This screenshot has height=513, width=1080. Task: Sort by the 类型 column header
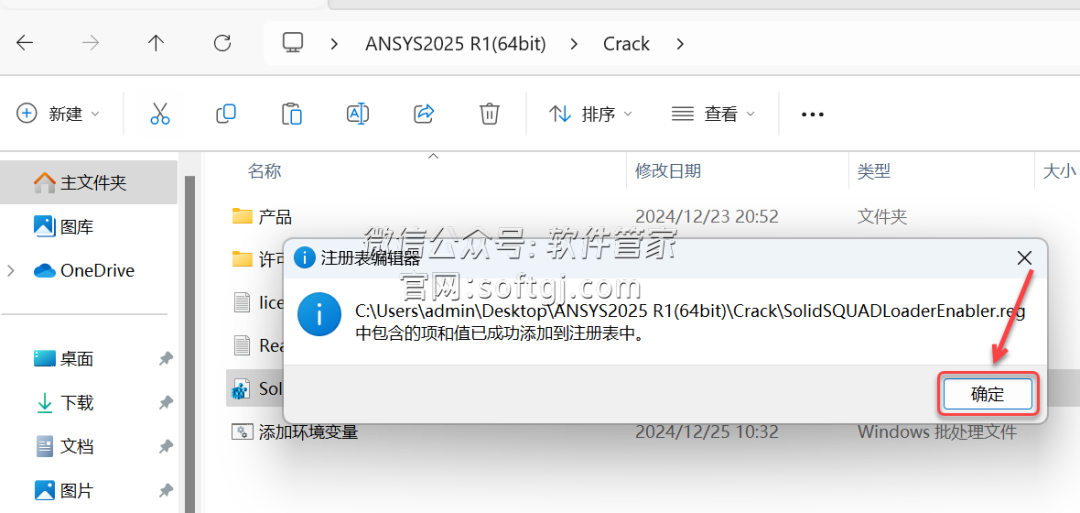point(873,171)
